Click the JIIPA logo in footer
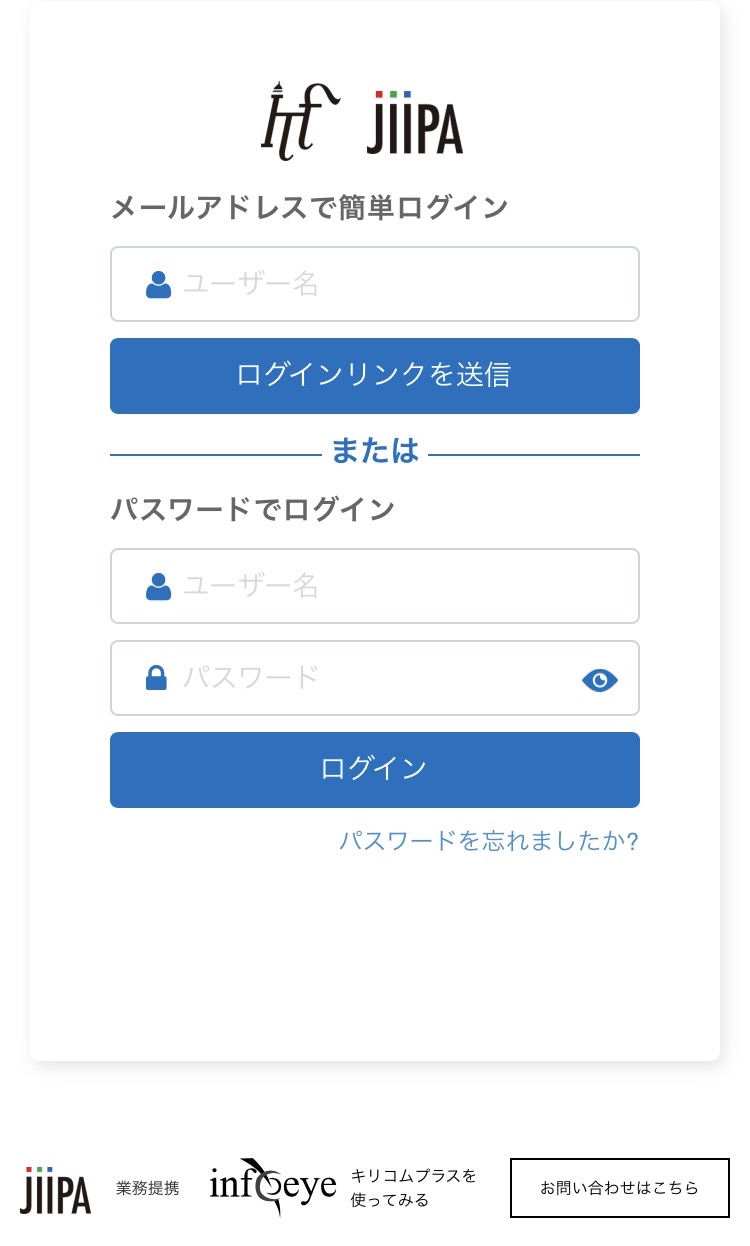Viewport: 750px width, 1246px height. pos(55,1189)
